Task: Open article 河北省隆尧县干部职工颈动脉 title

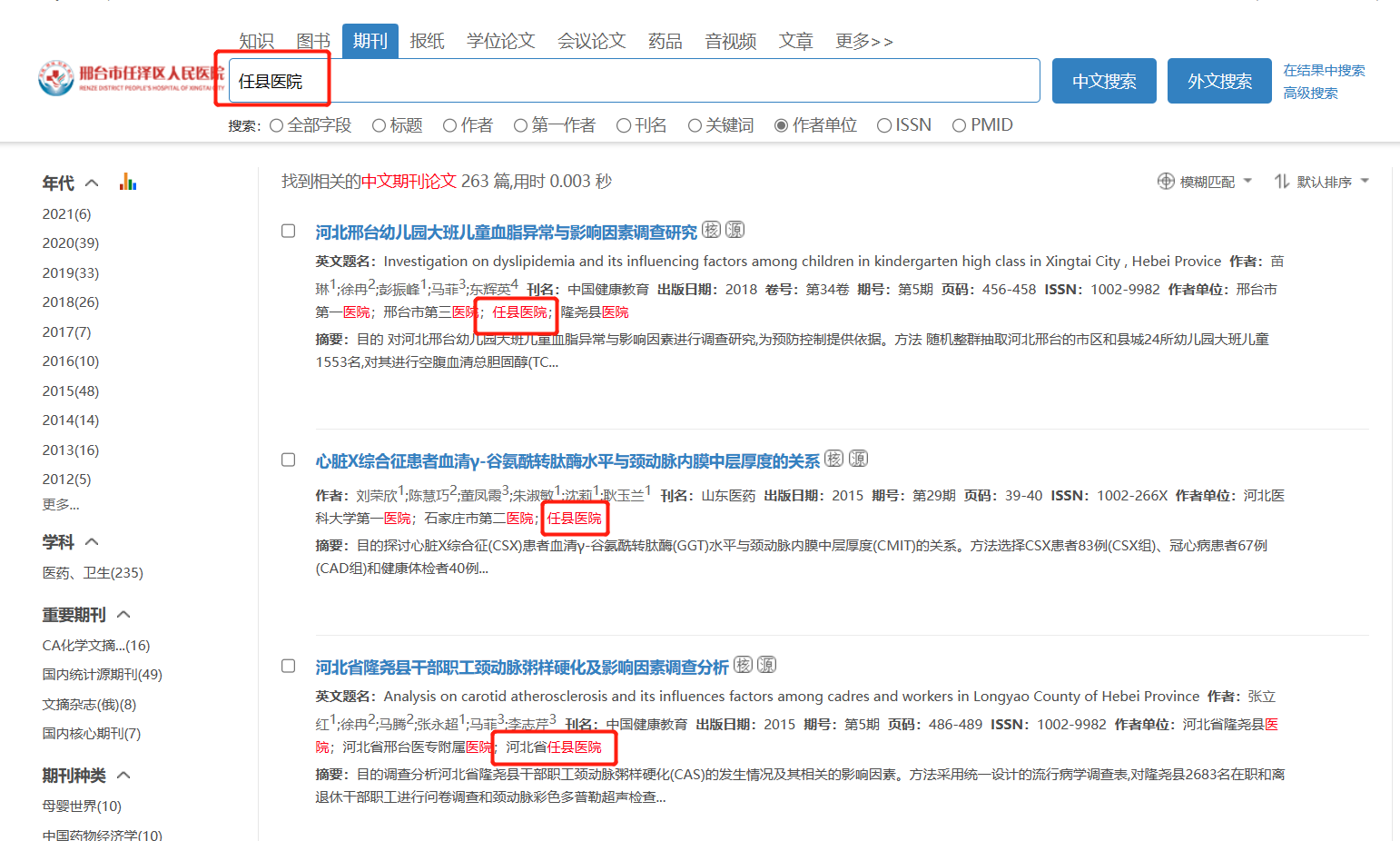Action: pyautogui.click(x=522, y=667)
